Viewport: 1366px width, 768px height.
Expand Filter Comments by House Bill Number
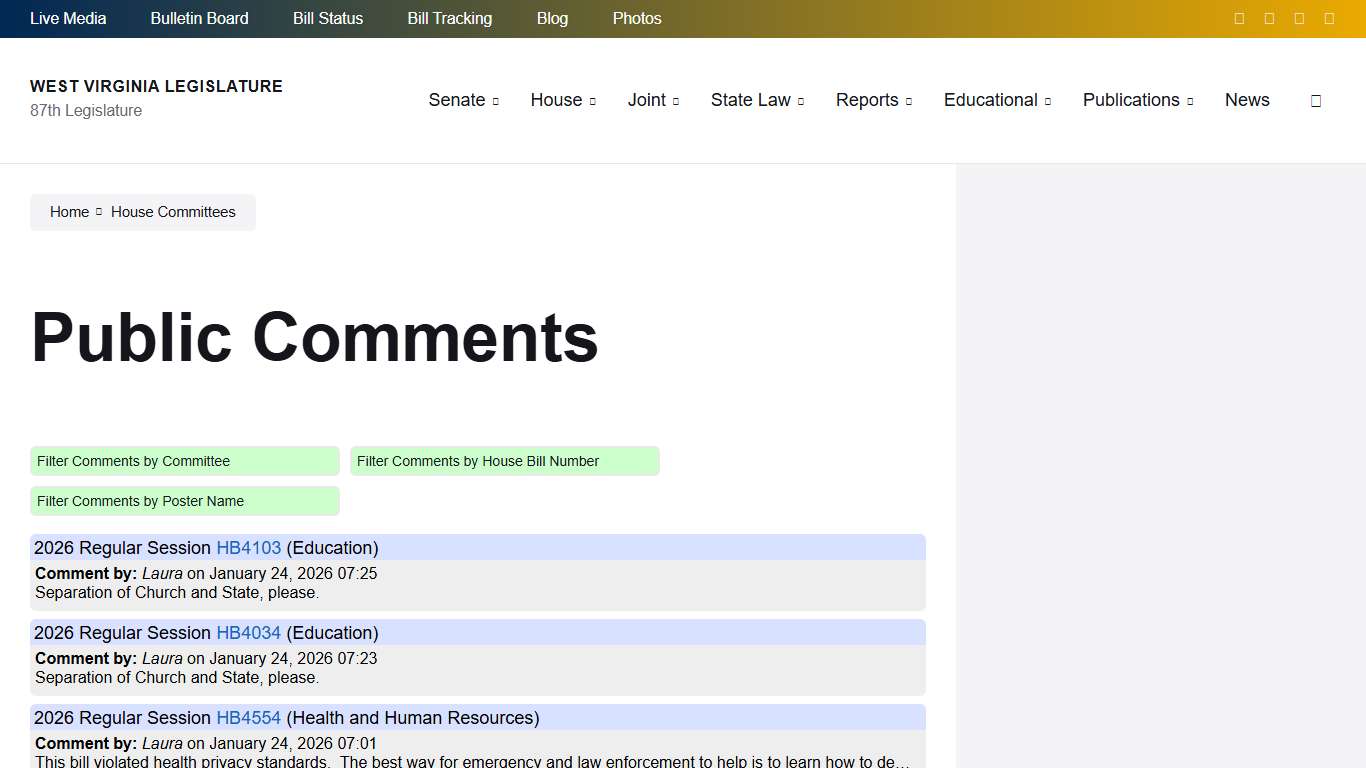[504, 461]
